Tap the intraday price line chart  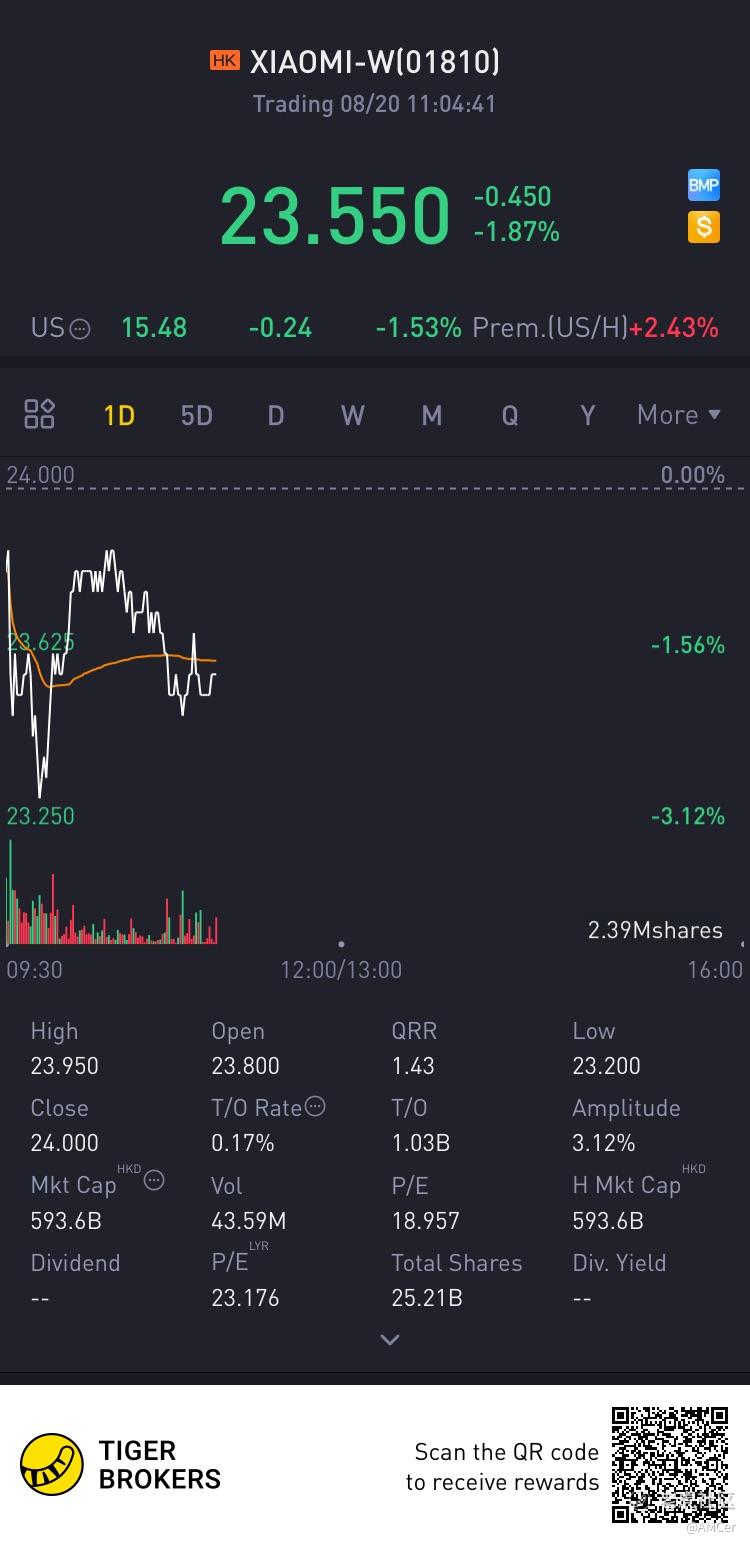[111, 672]
